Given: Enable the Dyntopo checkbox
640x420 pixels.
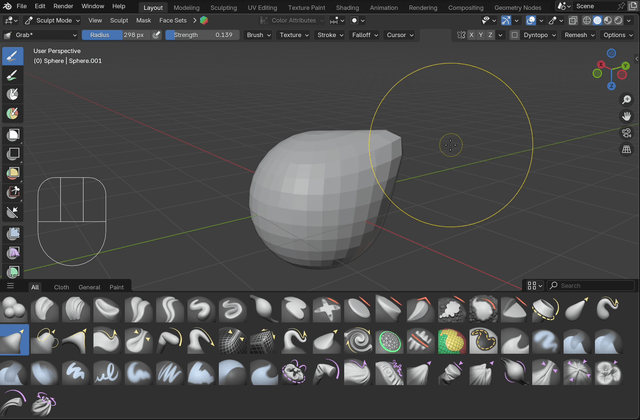Looking at the screenshot, I should pyautogui.click(x=514, y=35).
